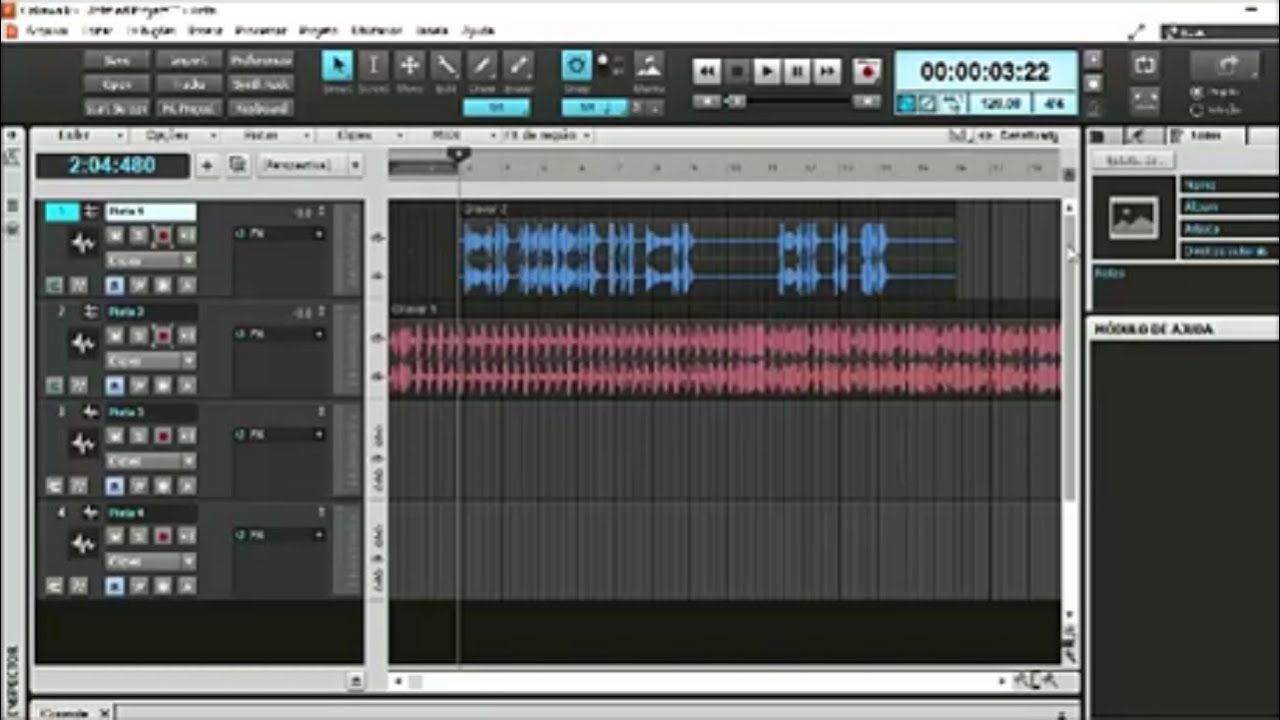Viewport: 1280px width, 720px height.
Task: Click the Preferences button in toolbar
Action: click(261, 61)
